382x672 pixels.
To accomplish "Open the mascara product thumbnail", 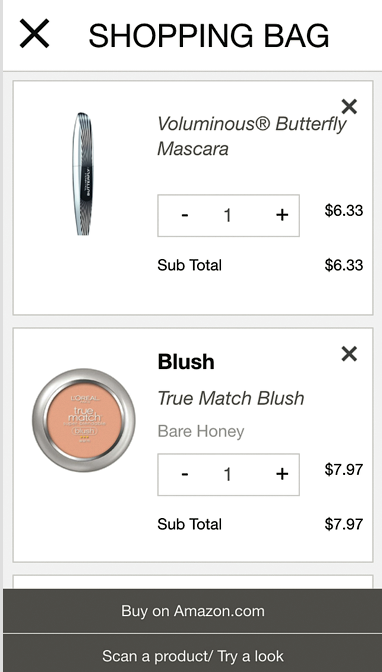I will point(83,174).
